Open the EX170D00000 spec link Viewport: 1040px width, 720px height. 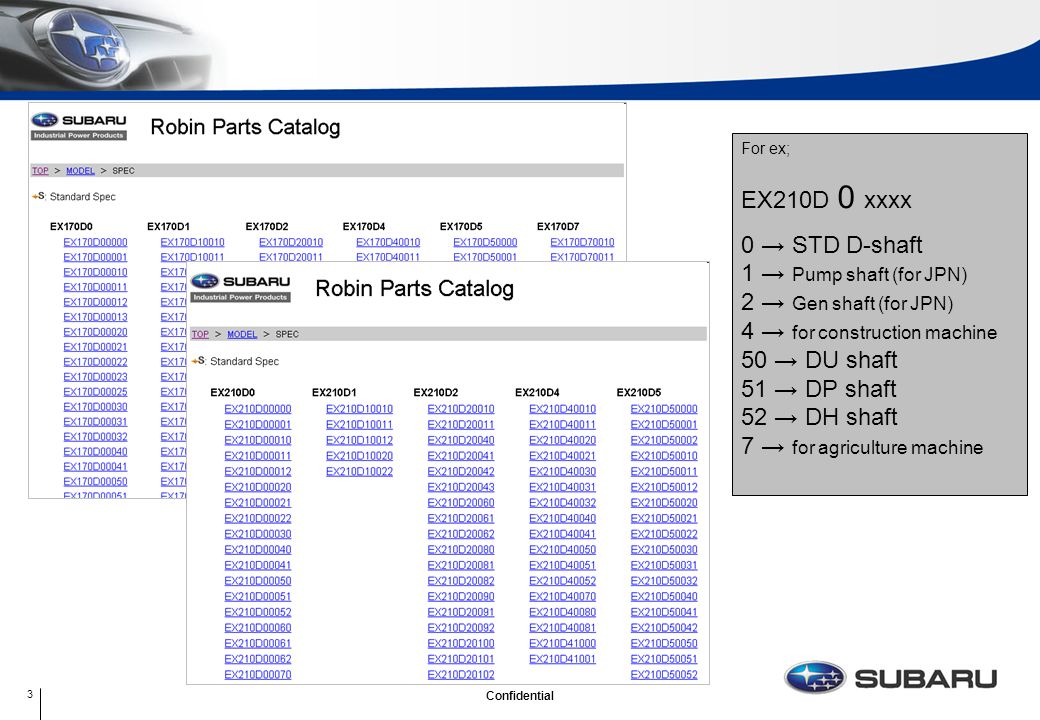(96, 242)
